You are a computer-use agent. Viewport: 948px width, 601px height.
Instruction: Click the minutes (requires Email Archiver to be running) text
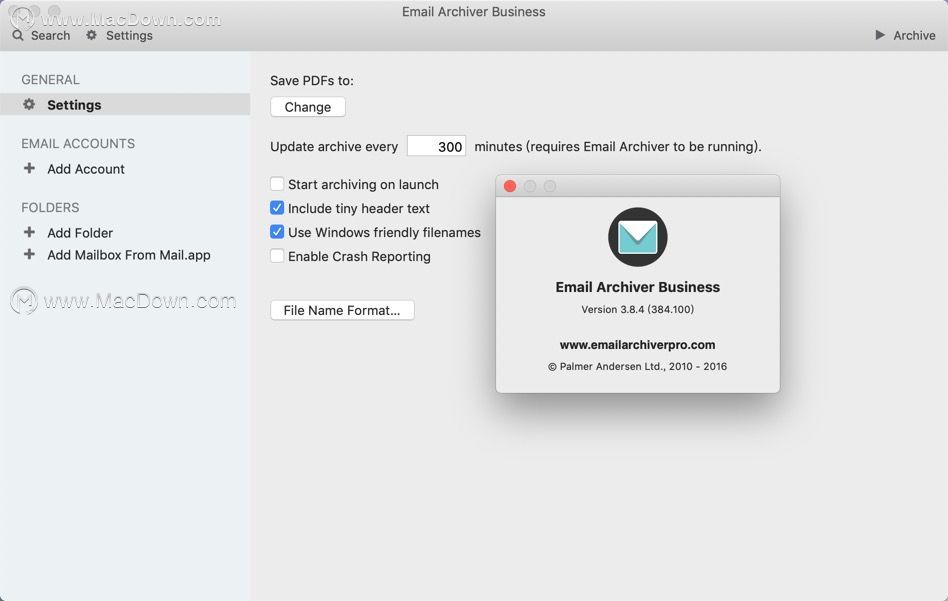click(x=617, y=147)
